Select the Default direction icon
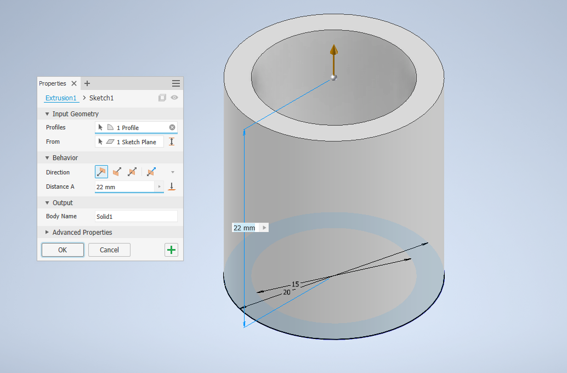The height and width of the screenshot is (373, 567). [x=101, y=172]
